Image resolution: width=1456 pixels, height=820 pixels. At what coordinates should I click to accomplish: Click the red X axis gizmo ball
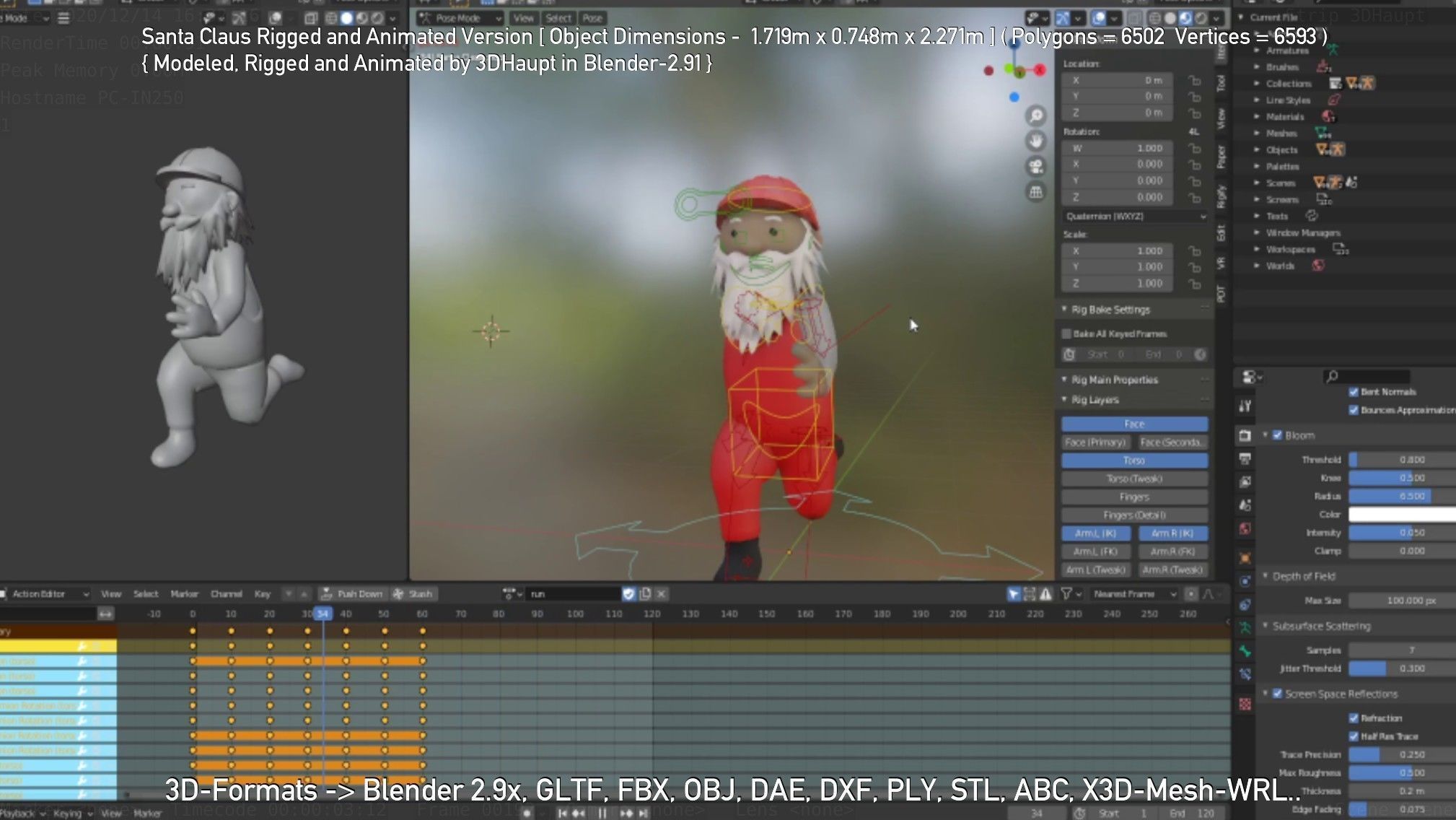click(1040, 70)
